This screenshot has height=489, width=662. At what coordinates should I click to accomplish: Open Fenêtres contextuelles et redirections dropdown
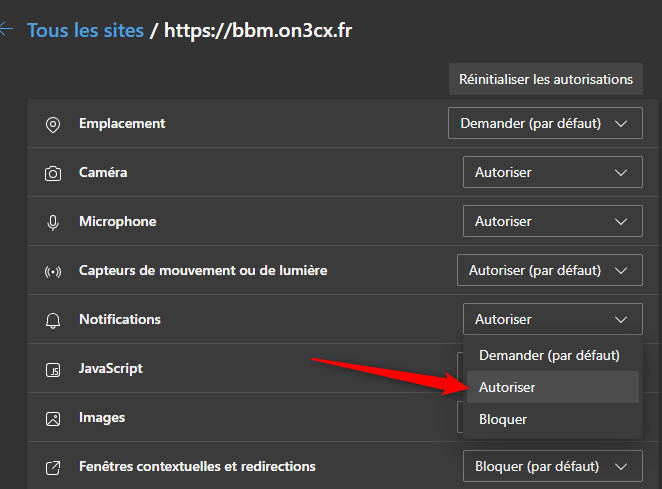pos(552,466)
